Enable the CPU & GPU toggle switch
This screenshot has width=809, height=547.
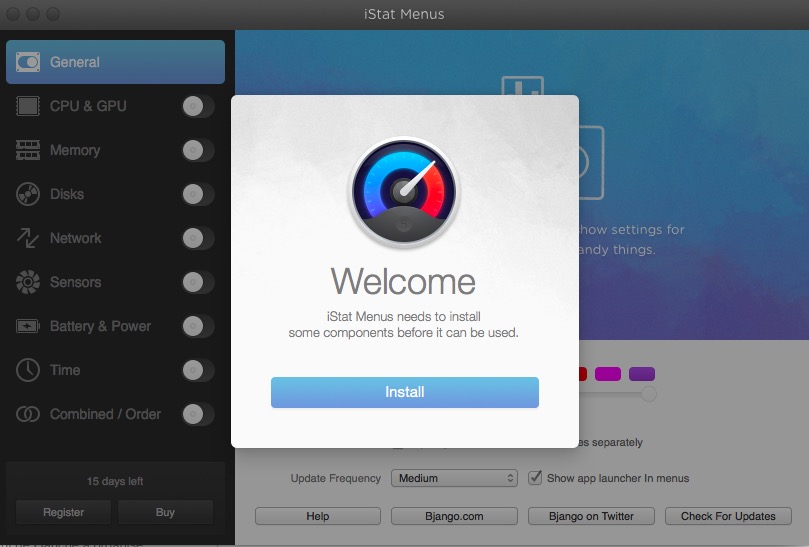tap(198, 106)
